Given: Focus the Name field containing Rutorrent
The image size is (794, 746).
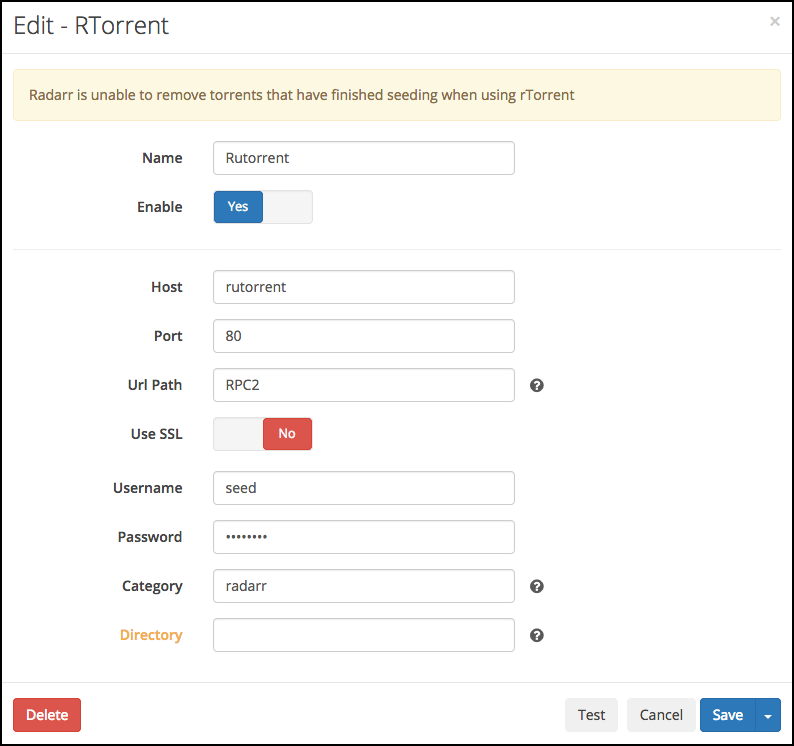Looking at the screenshot, I should click(364, 158).
